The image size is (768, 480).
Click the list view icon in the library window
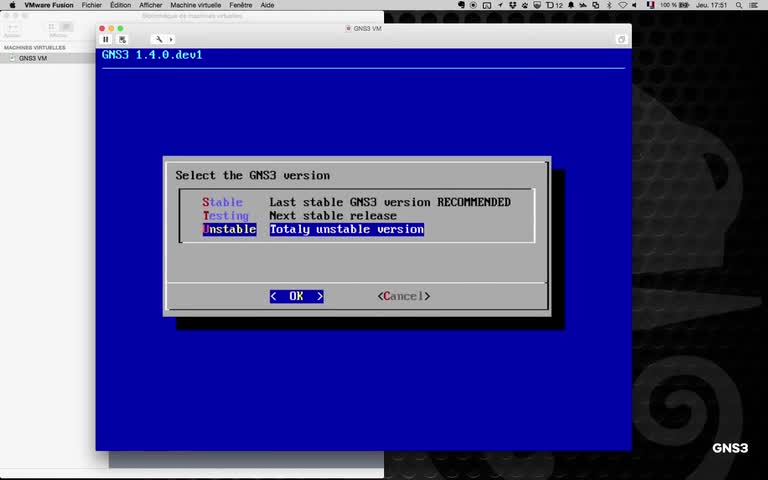click(67, 26)
